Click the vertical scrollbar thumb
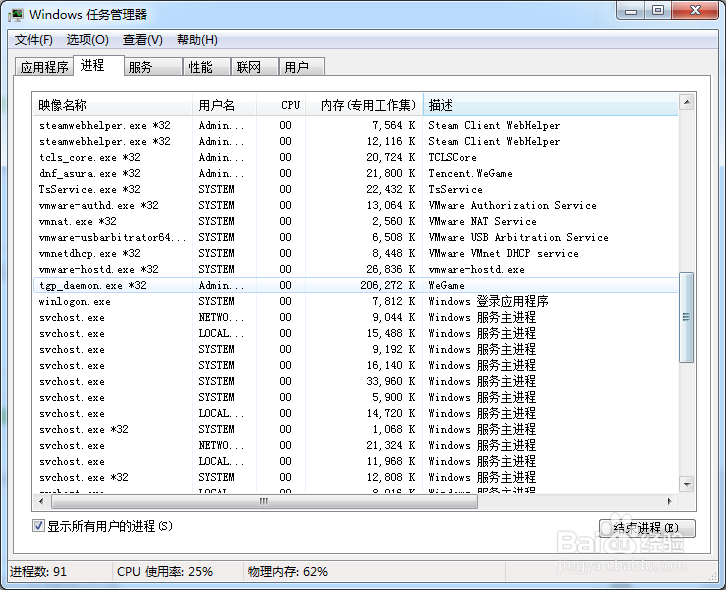Screen dimensions: 726x590 click(x=686, y=317)
